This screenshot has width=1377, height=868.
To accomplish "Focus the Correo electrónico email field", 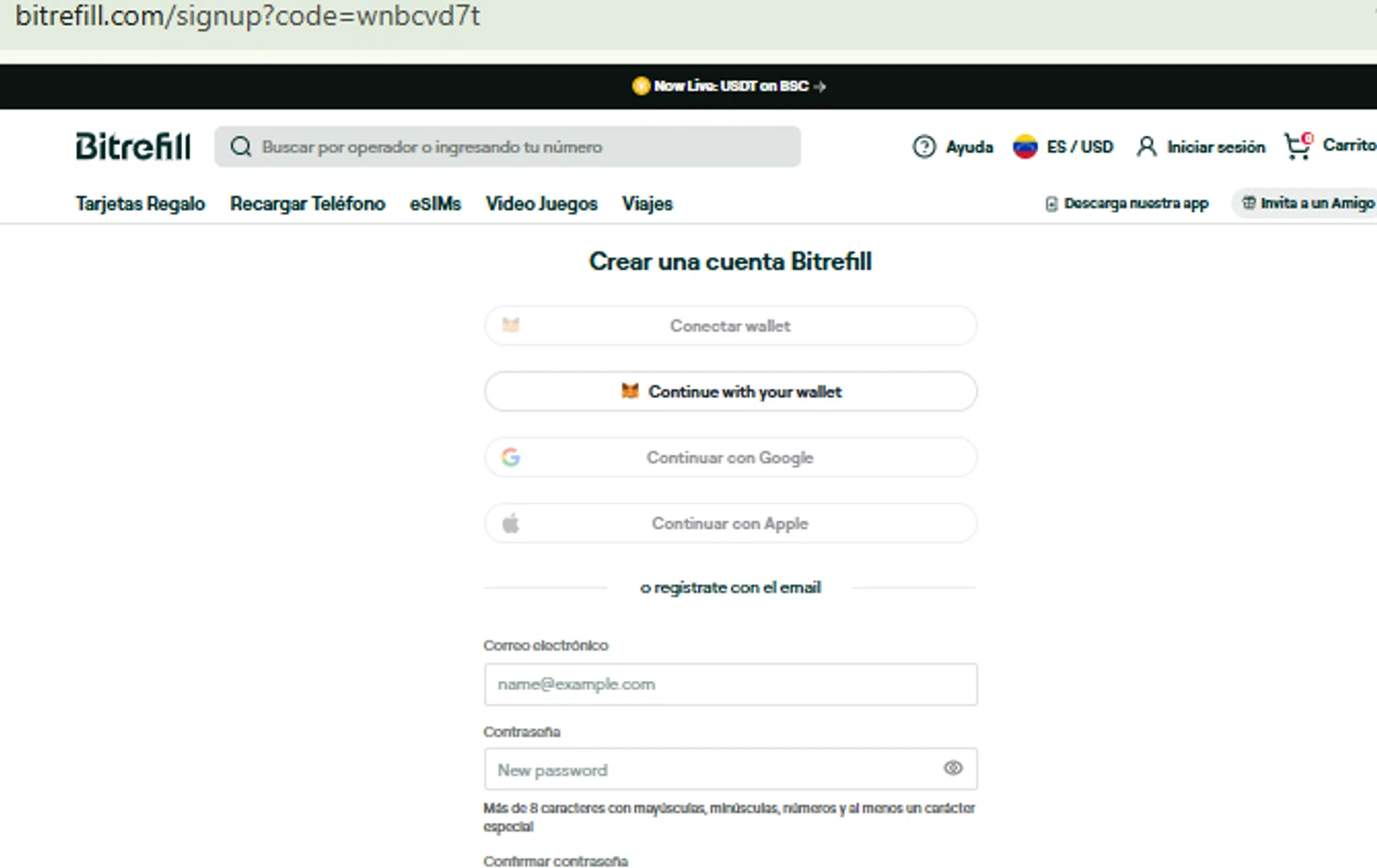I will (731, 684).
